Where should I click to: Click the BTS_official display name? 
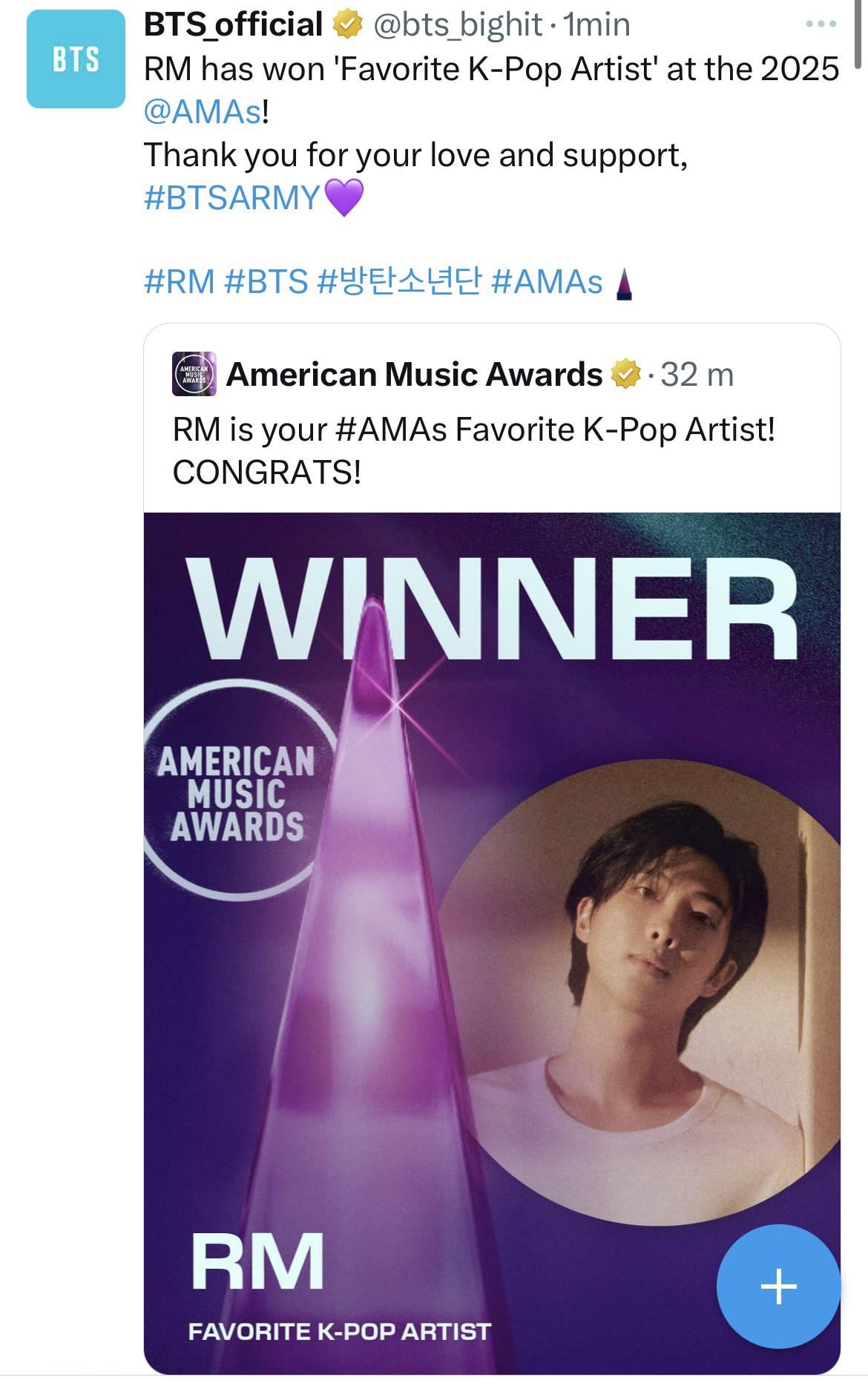click(233, 25)
